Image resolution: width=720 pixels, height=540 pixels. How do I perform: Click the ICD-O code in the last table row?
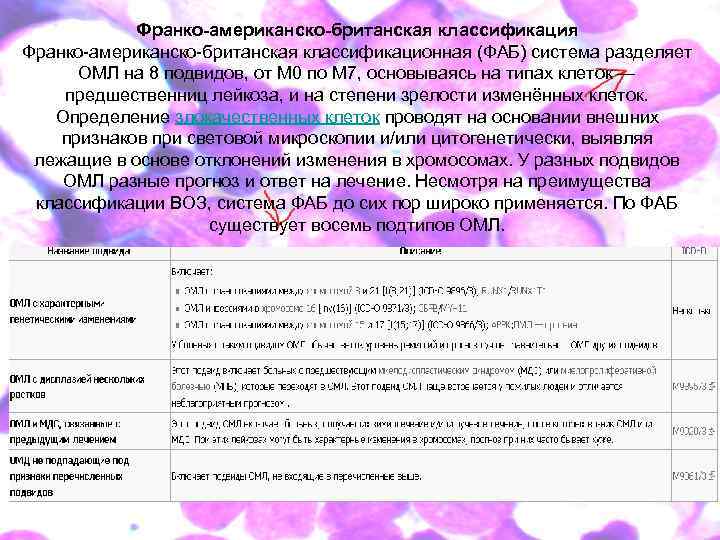tap(694, 476)
